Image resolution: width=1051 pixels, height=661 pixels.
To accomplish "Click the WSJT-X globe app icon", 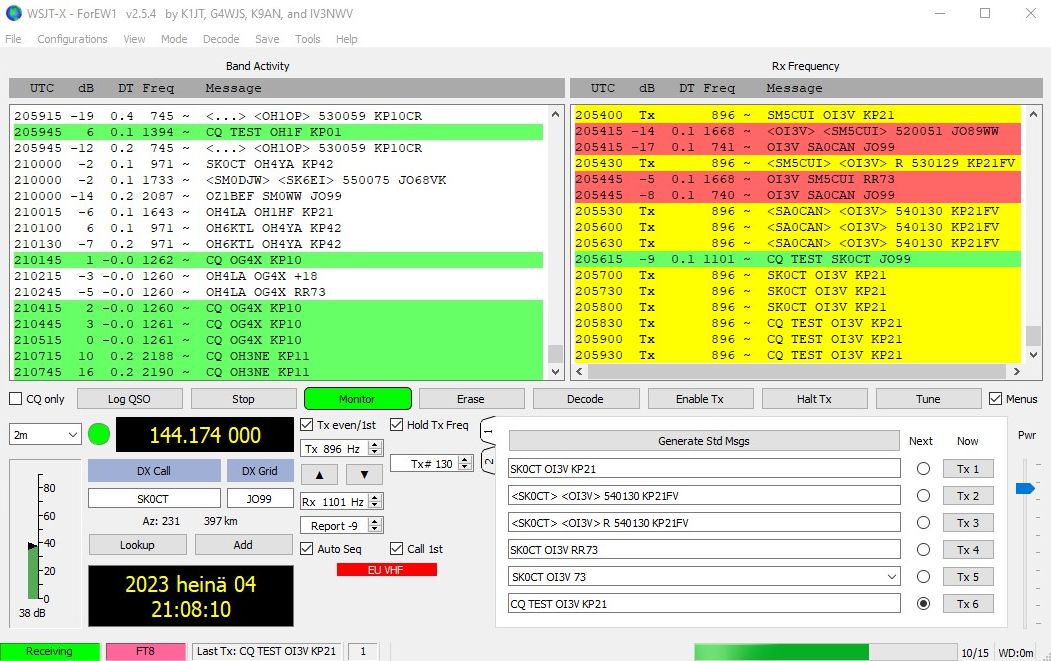I will tap(13, 13).
